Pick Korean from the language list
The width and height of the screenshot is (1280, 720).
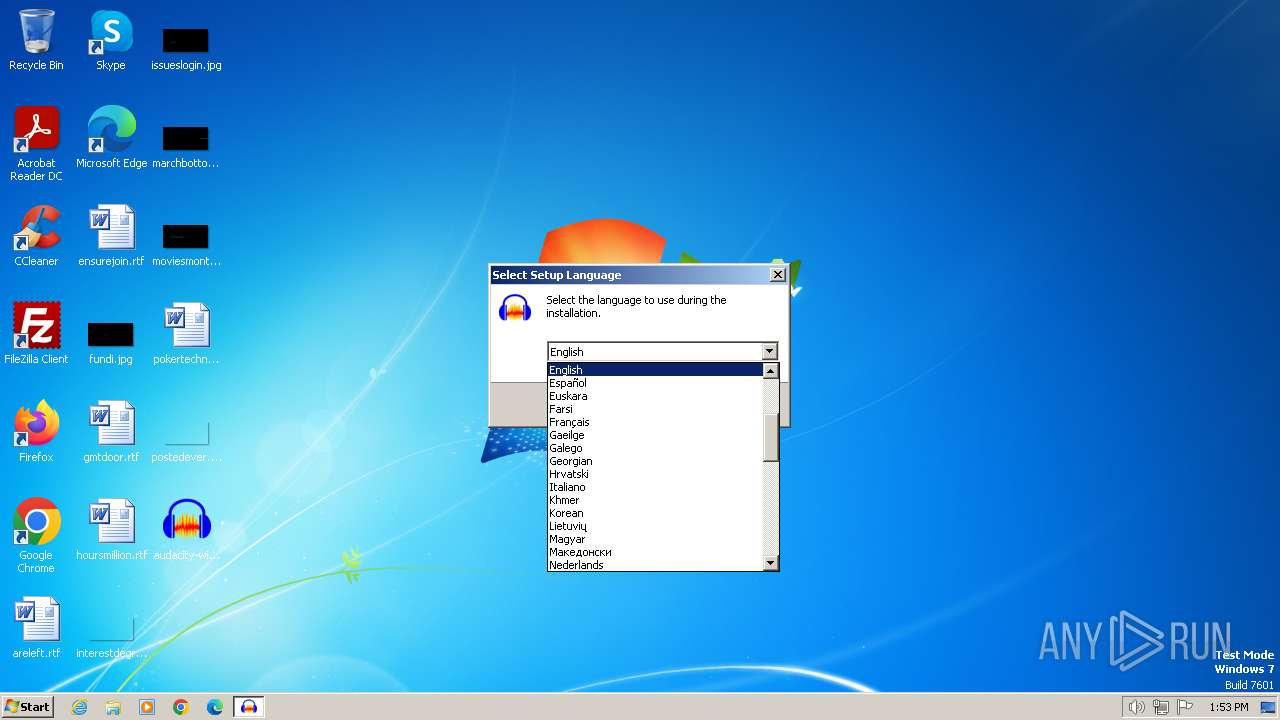655,513
